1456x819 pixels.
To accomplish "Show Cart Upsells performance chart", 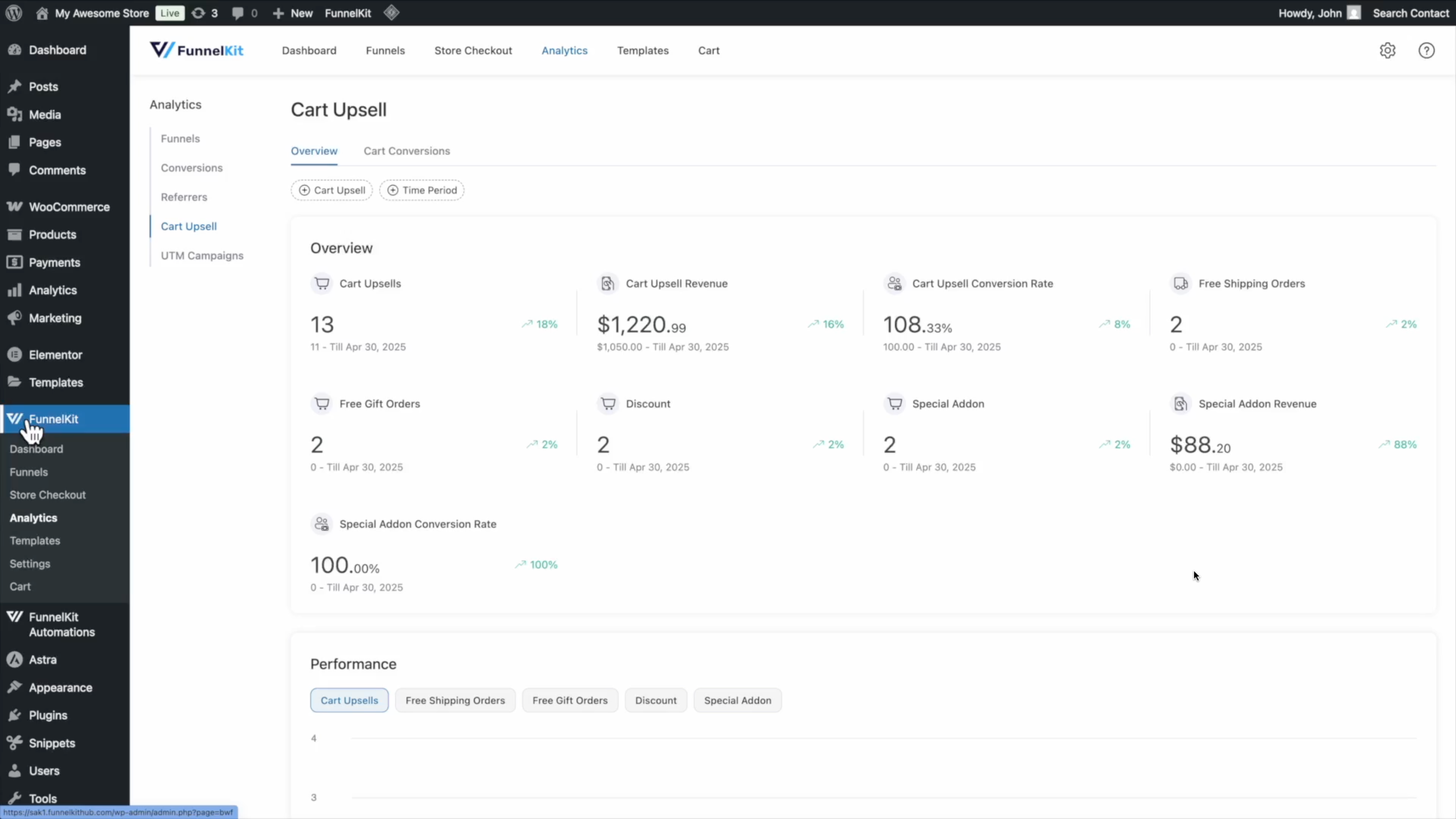I will tap(349, 700).
